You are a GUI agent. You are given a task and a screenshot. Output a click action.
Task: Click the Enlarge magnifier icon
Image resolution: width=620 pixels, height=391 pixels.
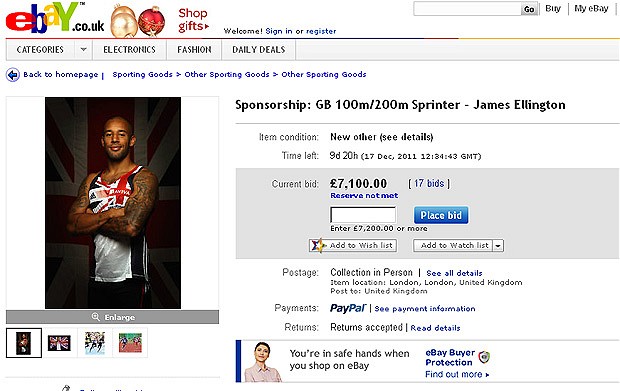(95, 317)
